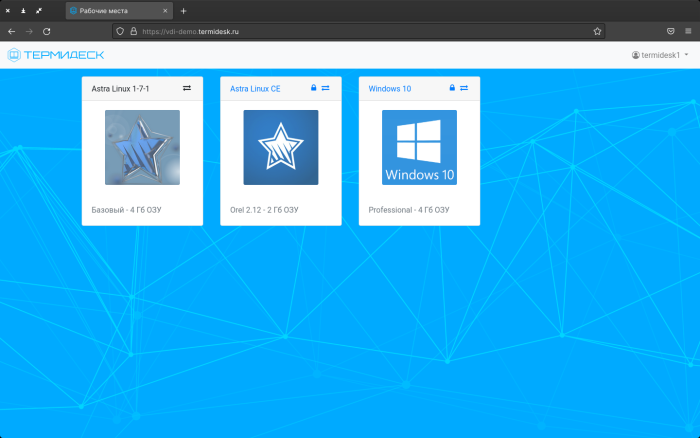Switch to the Рабочие места tab
The height and width of the screenshot is (438, 700).
tap(119, 11)
